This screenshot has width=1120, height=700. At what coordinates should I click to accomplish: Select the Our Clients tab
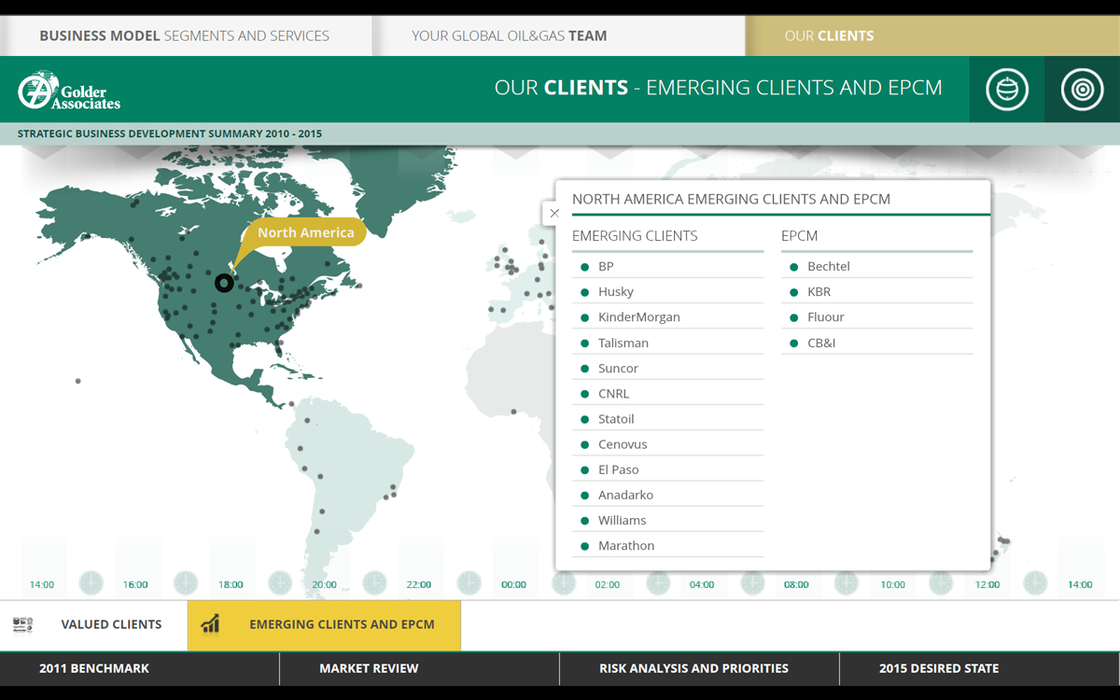[x=829, y=36]
